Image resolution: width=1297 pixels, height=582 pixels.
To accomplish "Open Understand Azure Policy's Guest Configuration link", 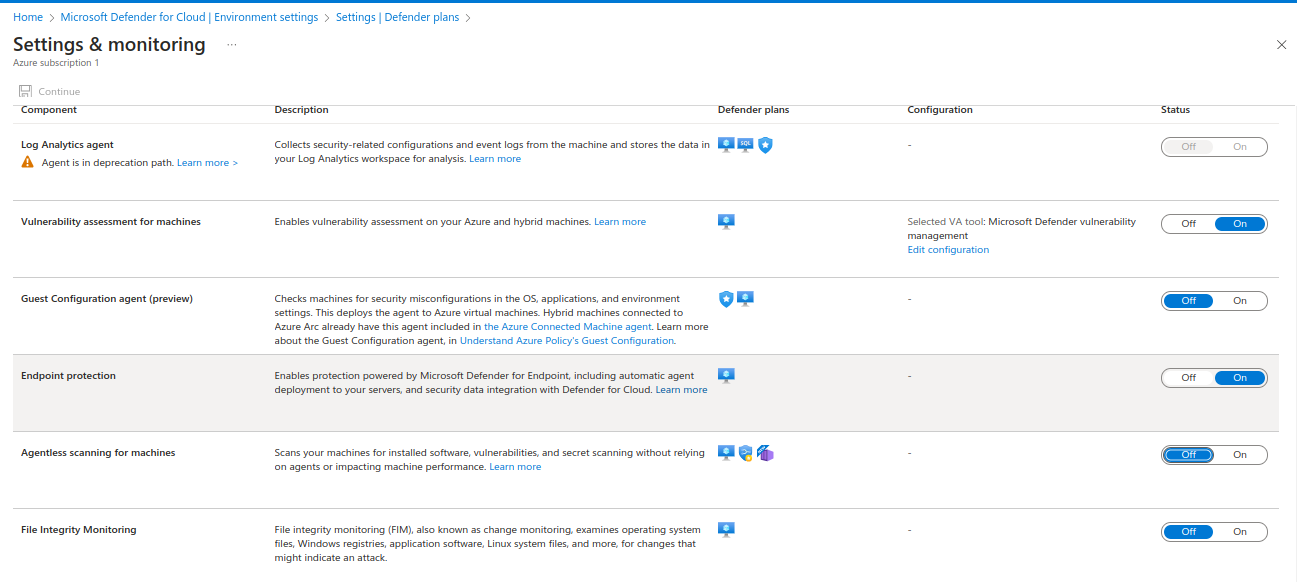I will click(567, 341).
